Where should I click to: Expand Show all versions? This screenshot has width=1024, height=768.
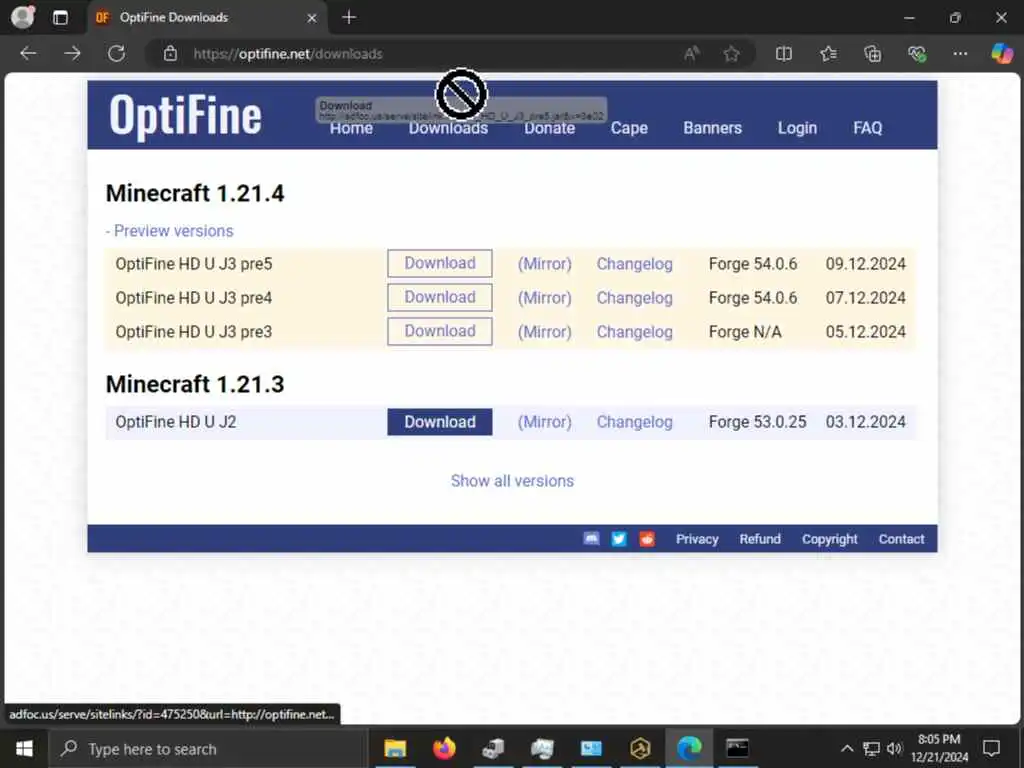click(512, 481)
